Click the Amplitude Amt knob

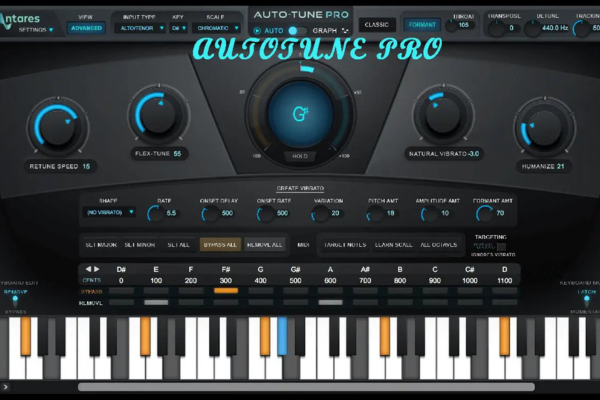pos(429,214)
